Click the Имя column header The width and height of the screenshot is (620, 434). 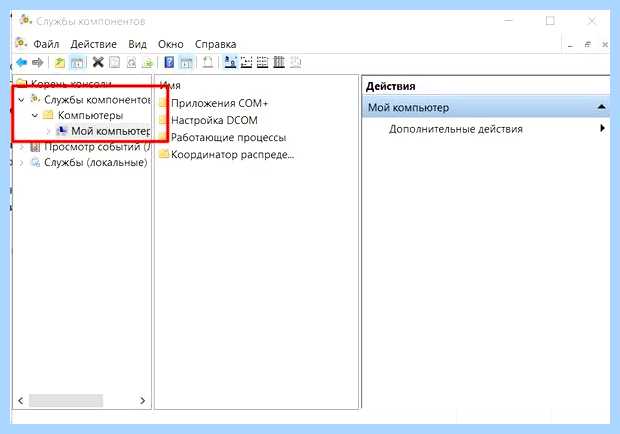pos(170,86)
